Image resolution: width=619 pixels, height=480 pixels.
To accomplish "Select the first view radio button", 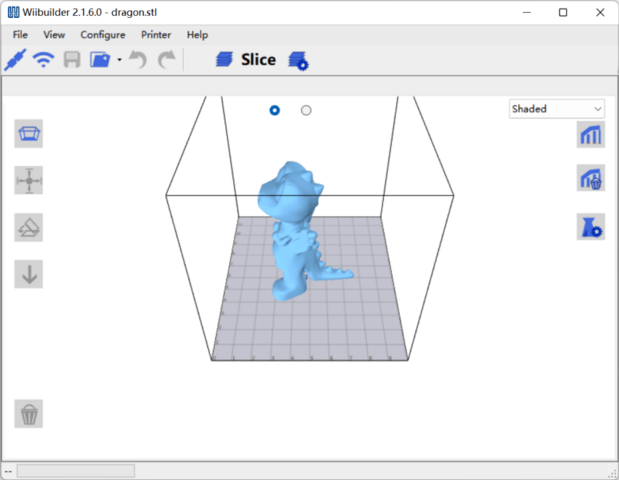I will (x=275, y=110).
